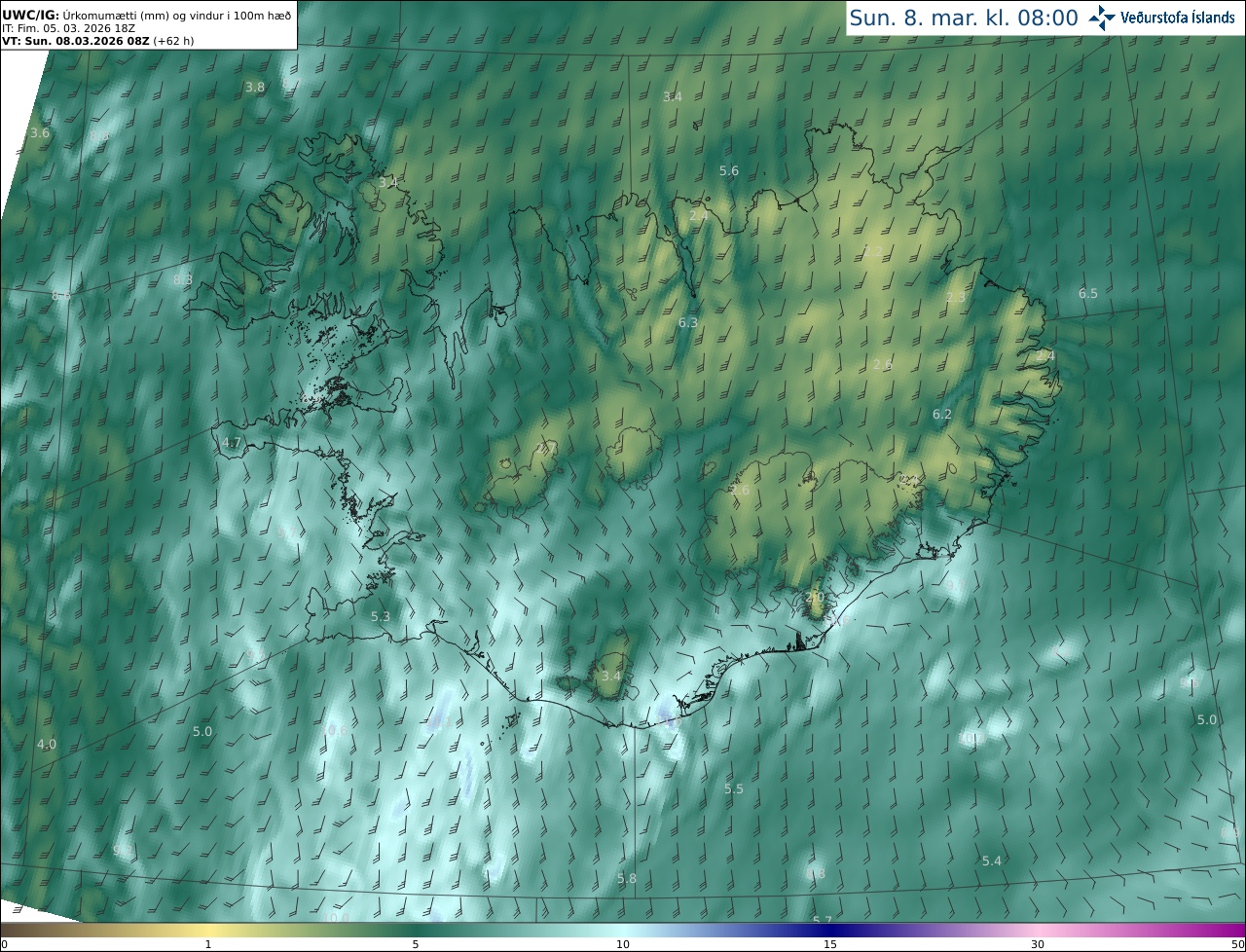Click the 6.5 value off the east coast
This screenshot has width=1246, height=952.
[x=1088, y=293]
